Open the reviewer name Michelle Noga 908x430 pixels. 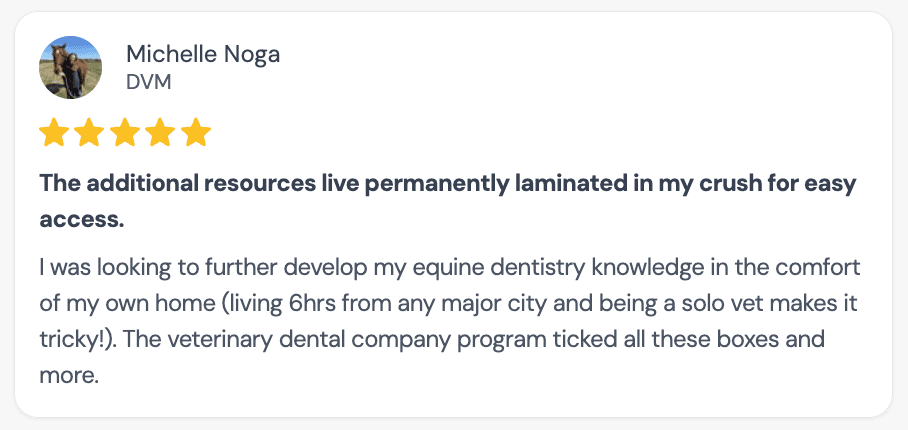pos(203,54)
